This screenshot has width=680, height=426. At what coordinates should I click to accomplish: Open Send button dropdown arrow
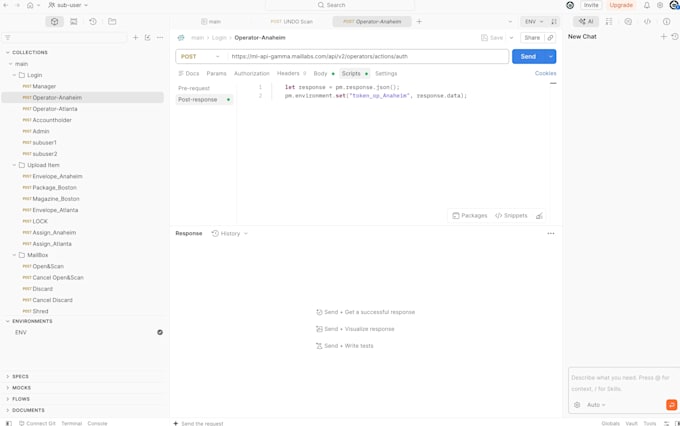551,56
